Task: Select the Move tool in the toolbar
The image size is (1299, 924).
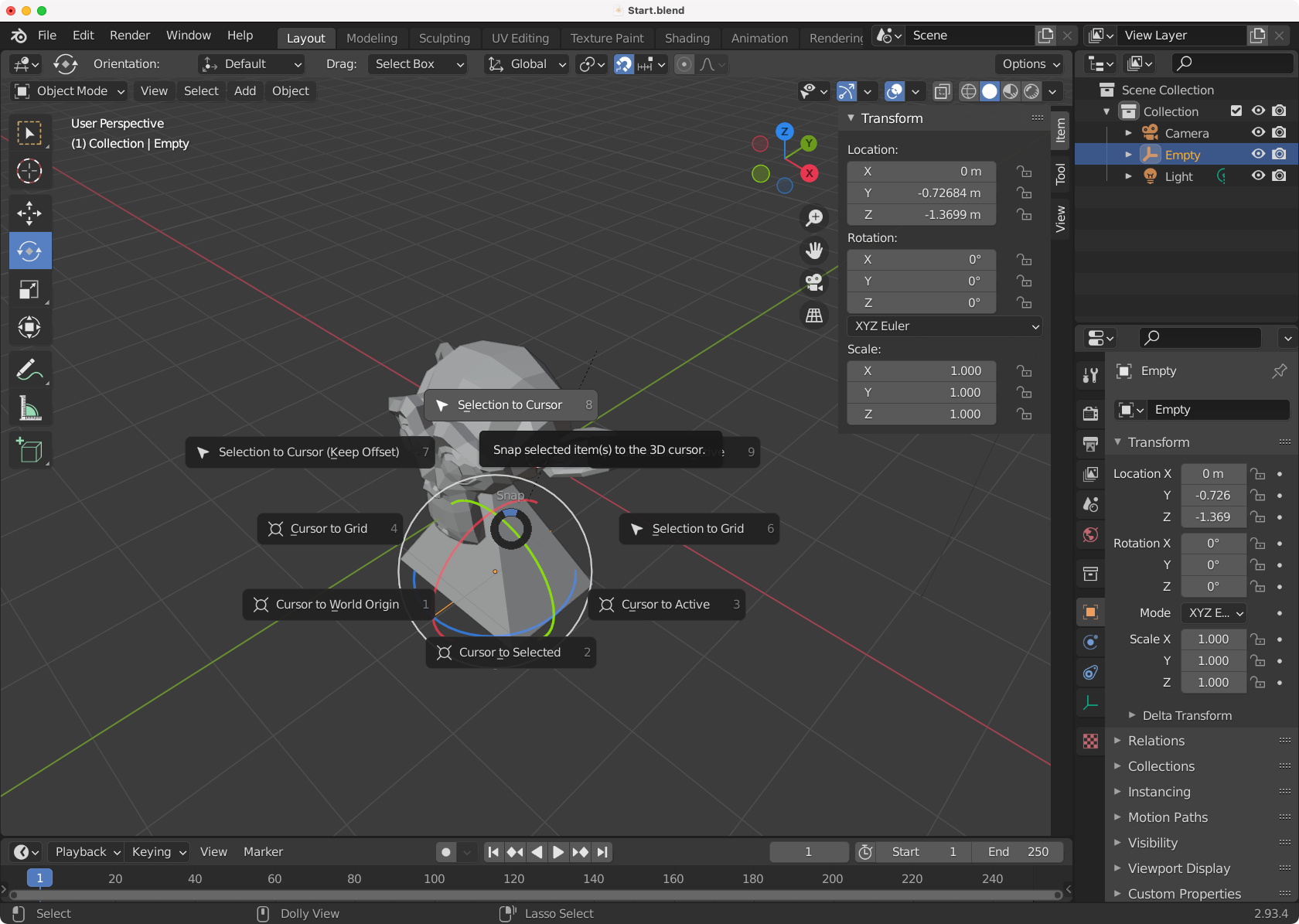Action: point(29,213)
